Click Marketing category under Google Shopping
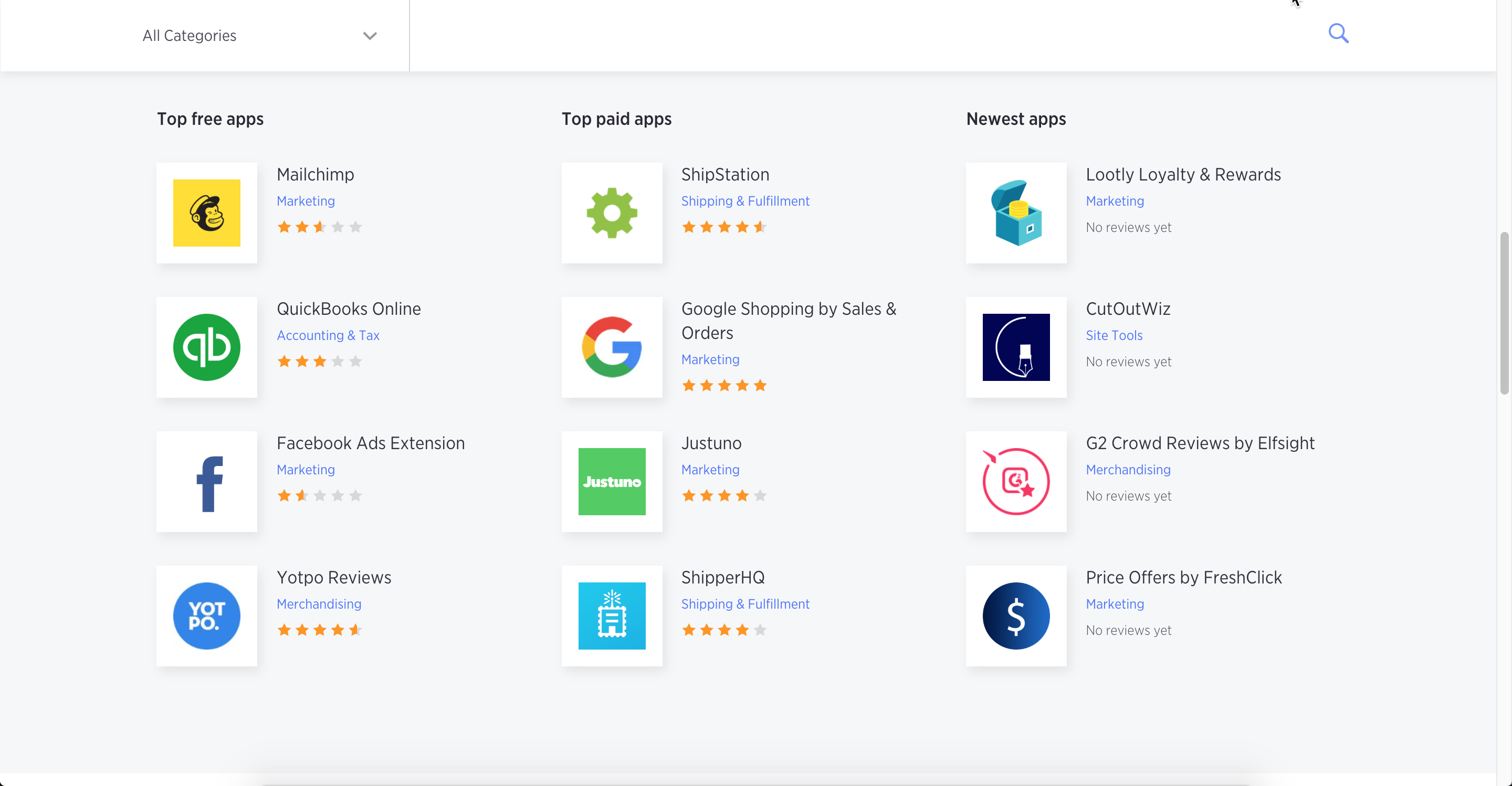 (710, 359)
